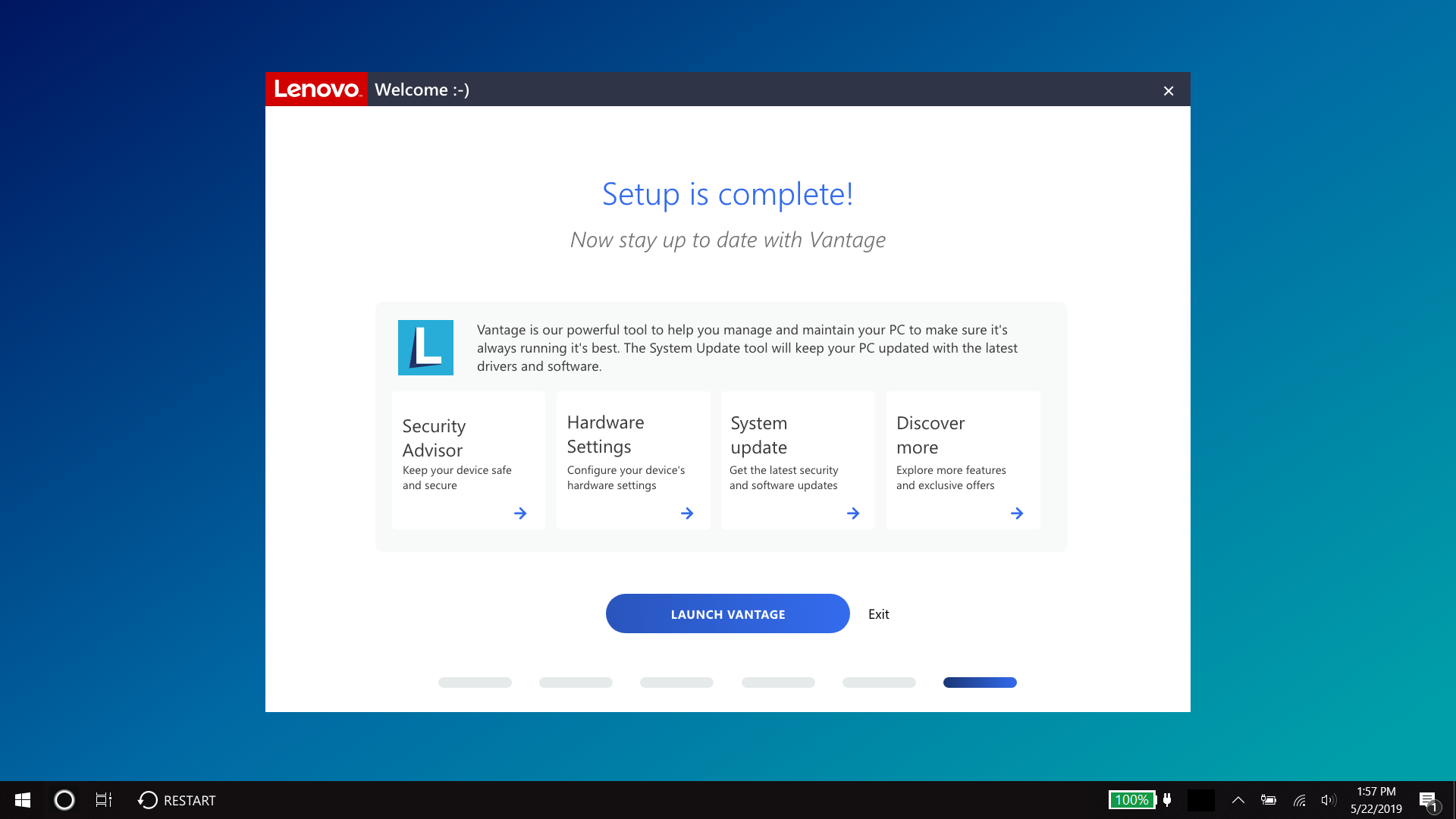Open Discover more arrow
This screenshot has height=819, width=1456.
pyautogui.click(x=1017, y=513)
